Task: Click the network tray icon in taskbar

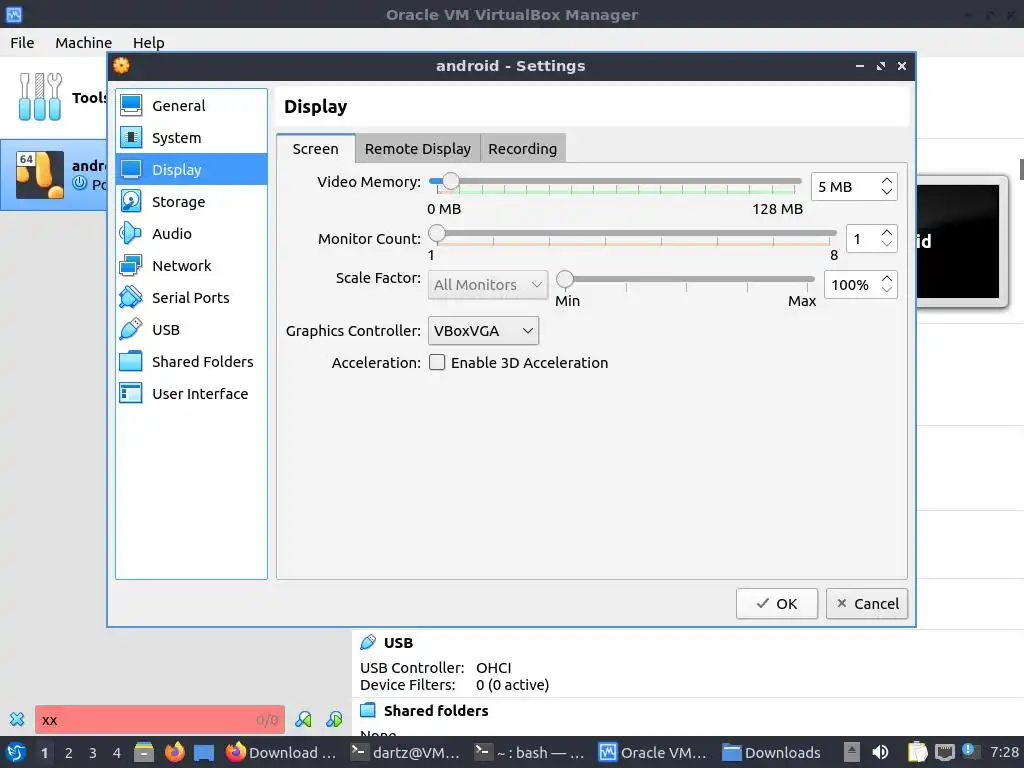Action: pos(944,753)
